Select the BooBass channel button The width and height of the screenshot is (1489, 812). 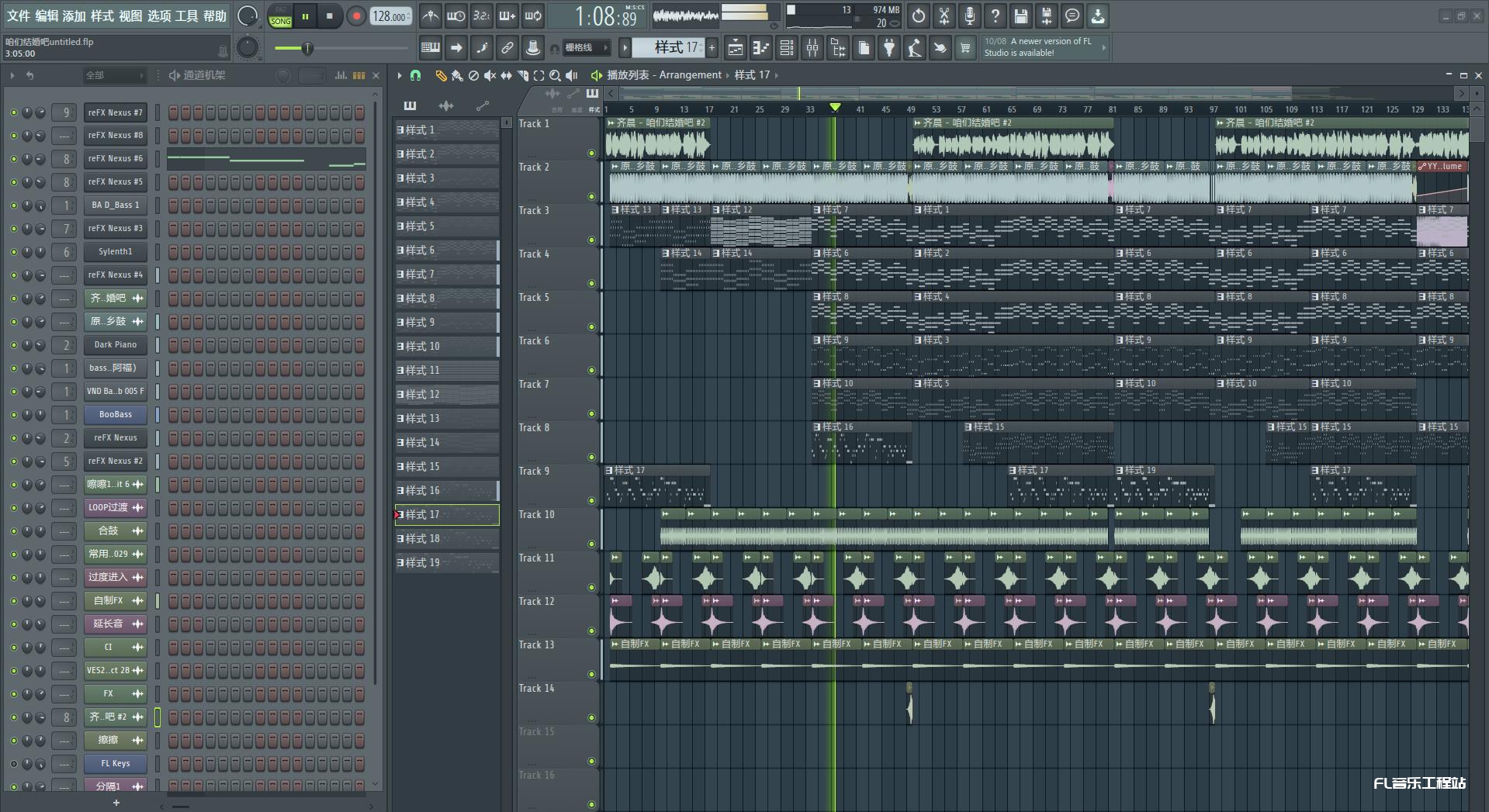116,415
